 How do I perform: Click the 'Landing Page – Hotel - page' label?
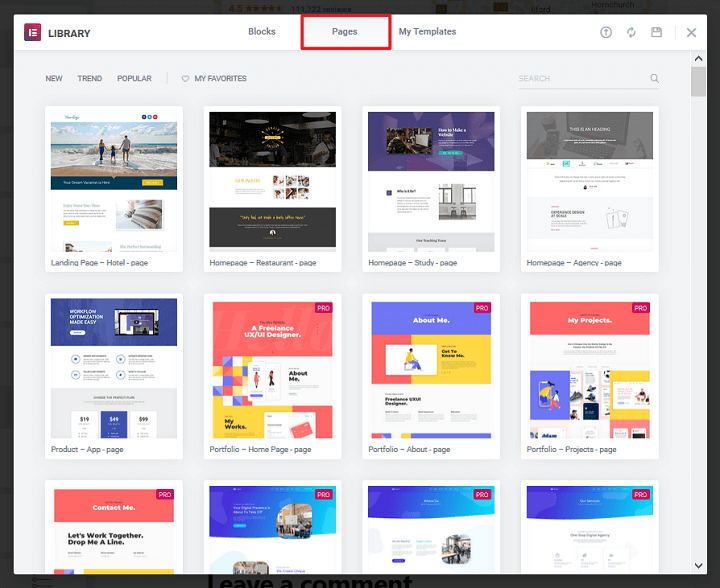click(99, 263)
